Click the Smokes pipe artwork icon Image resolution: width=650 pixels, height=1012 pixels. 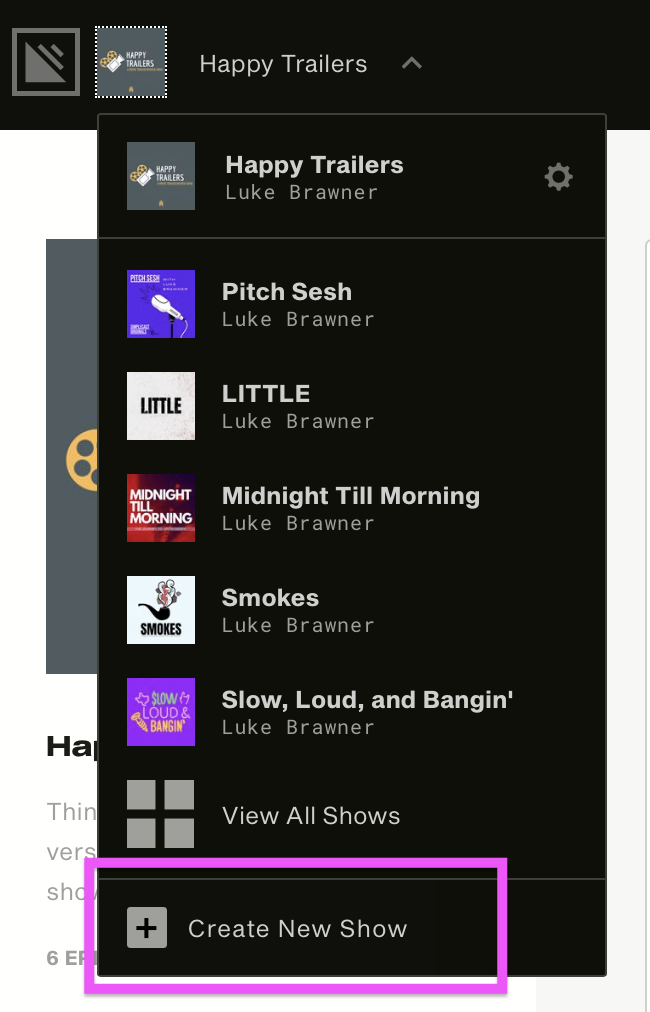(161, 610)
